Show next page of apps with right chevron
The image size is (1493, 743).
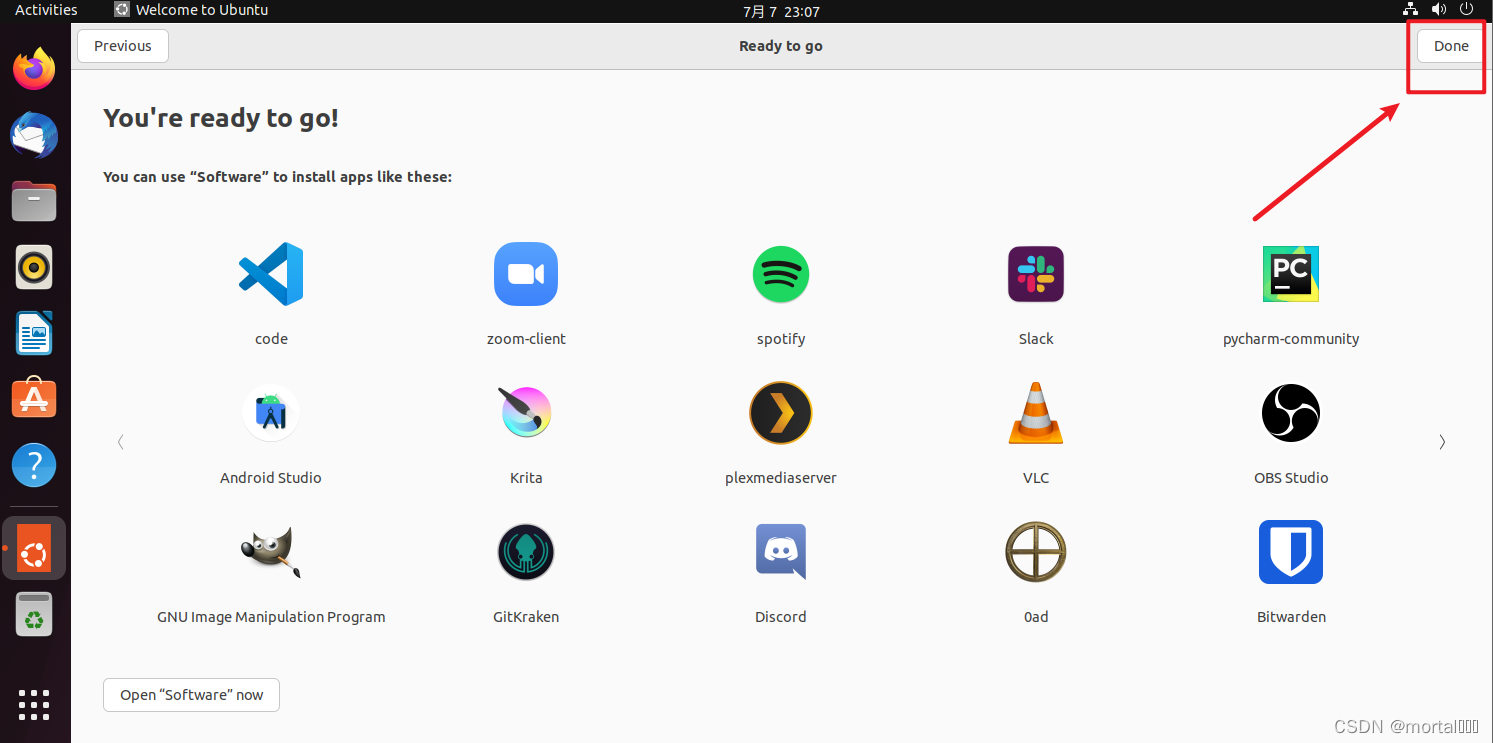tap(1442, 441)
